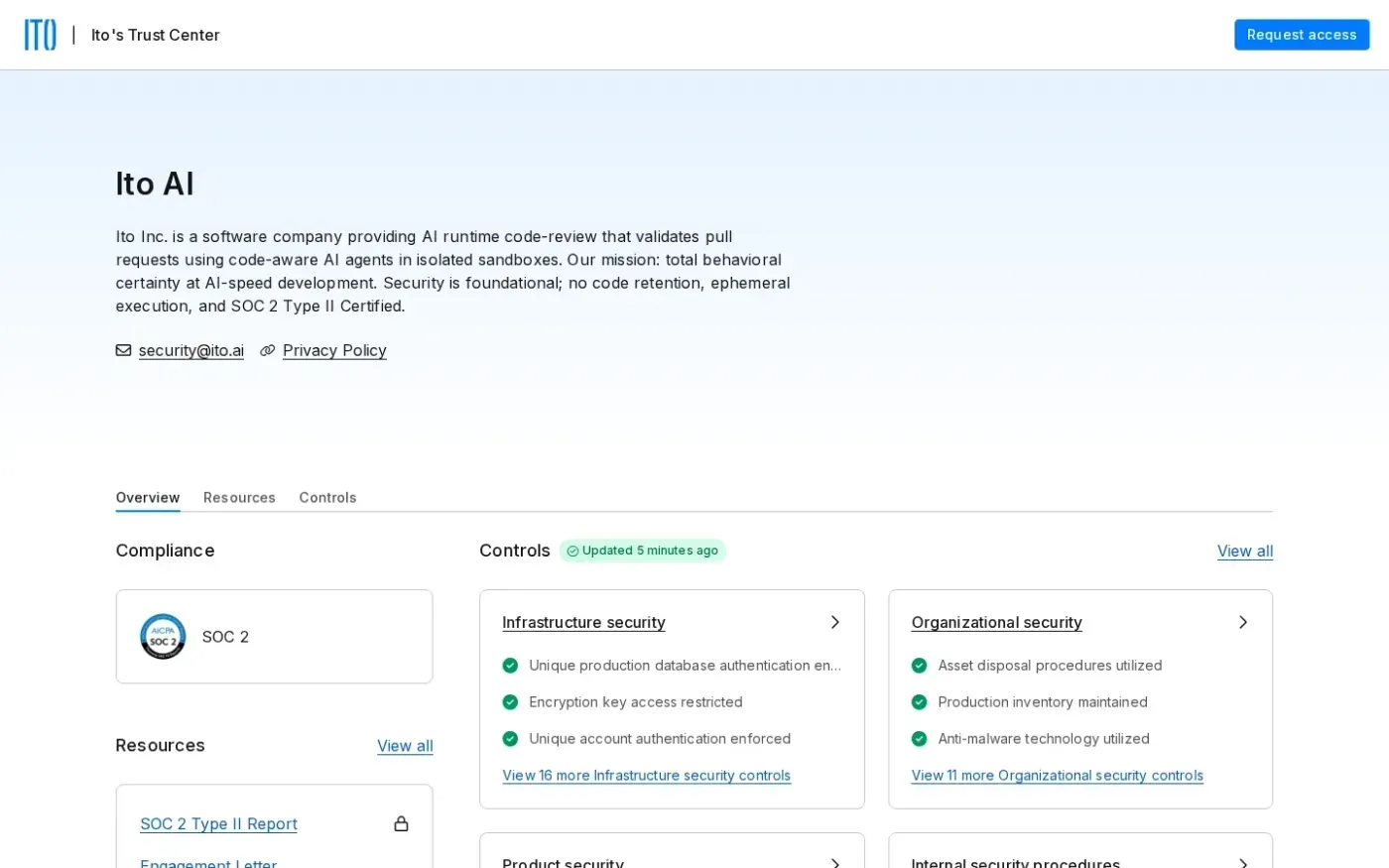Click the Compliance section heading

165,551
